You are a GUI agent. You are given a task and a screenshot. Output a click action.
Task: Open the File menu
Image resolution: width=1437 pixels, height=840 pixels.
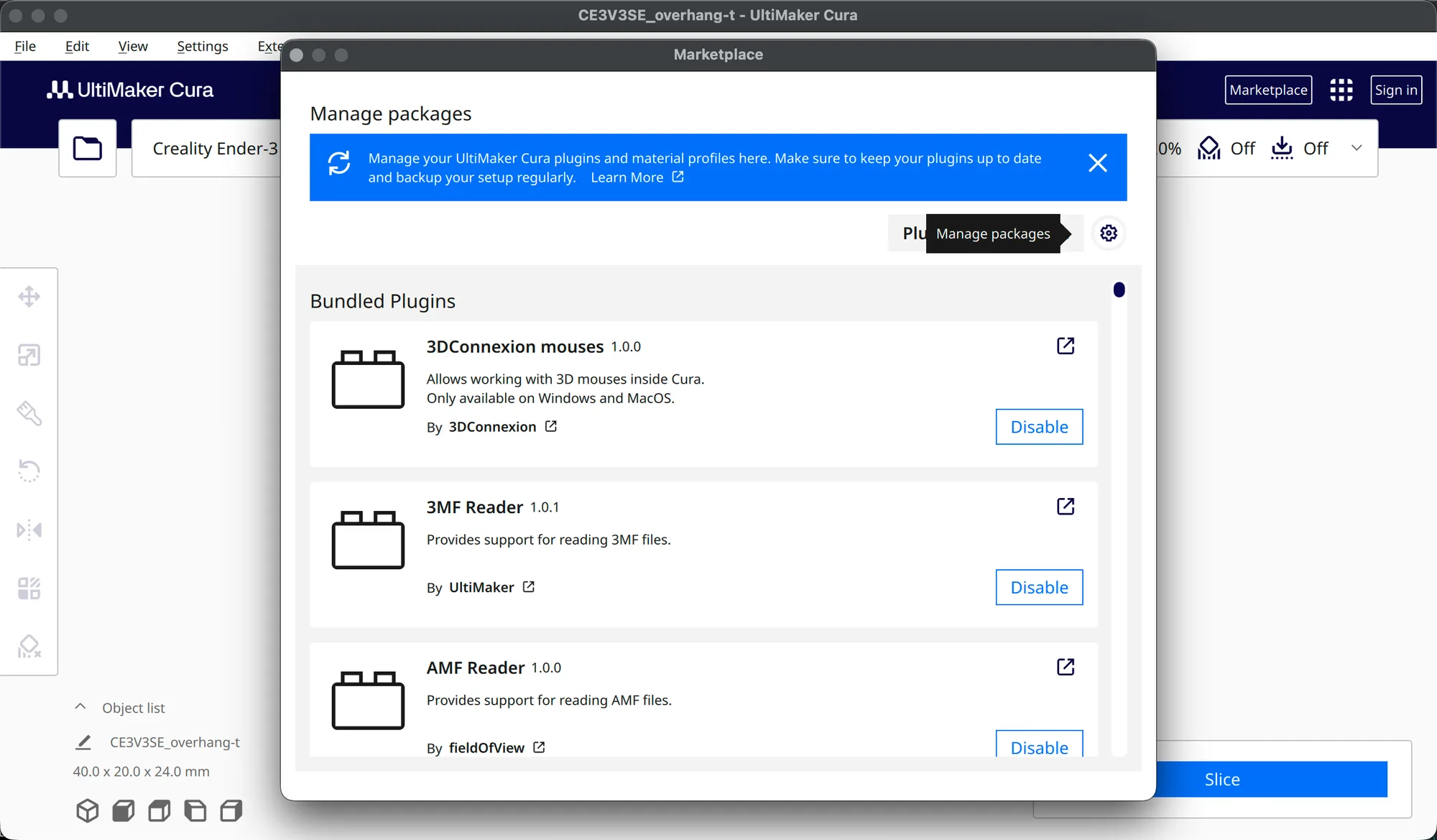tap(25, 46)
